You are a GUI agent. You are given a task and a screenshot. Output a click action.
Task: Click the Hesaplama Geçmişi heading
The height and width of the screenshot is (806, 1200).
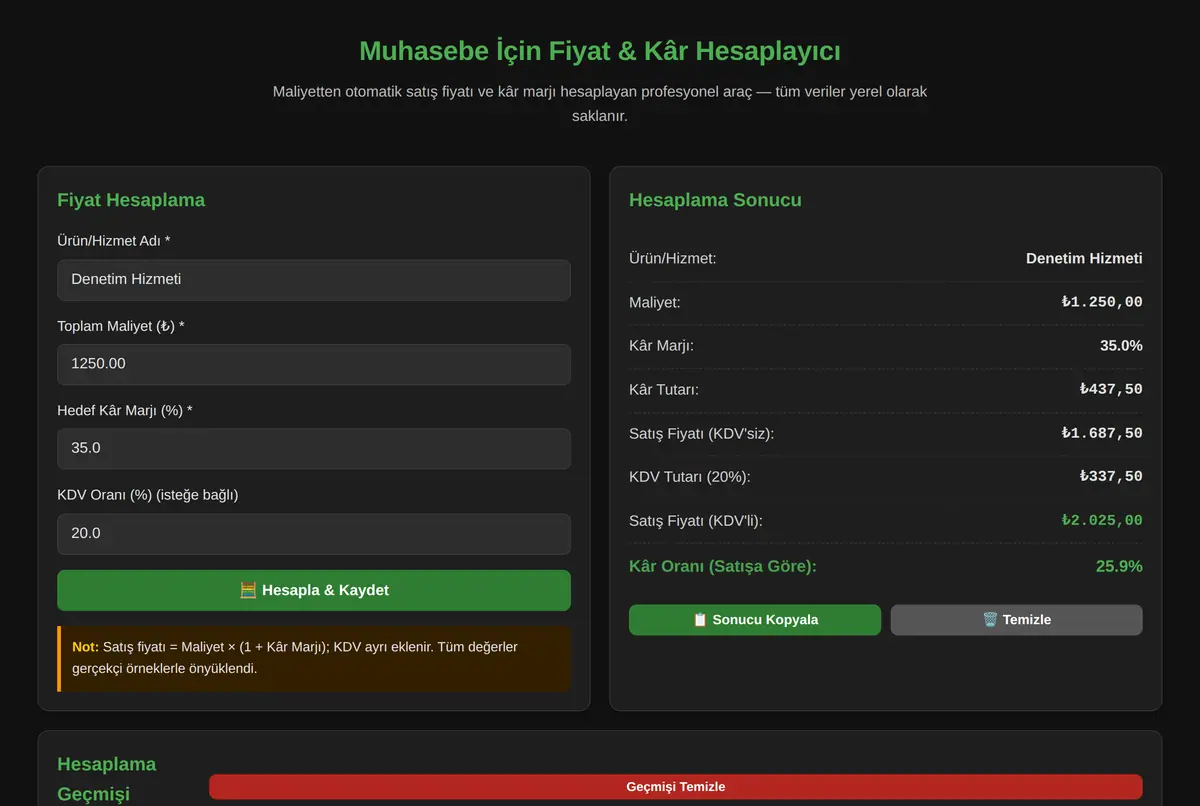coord(107,779)
